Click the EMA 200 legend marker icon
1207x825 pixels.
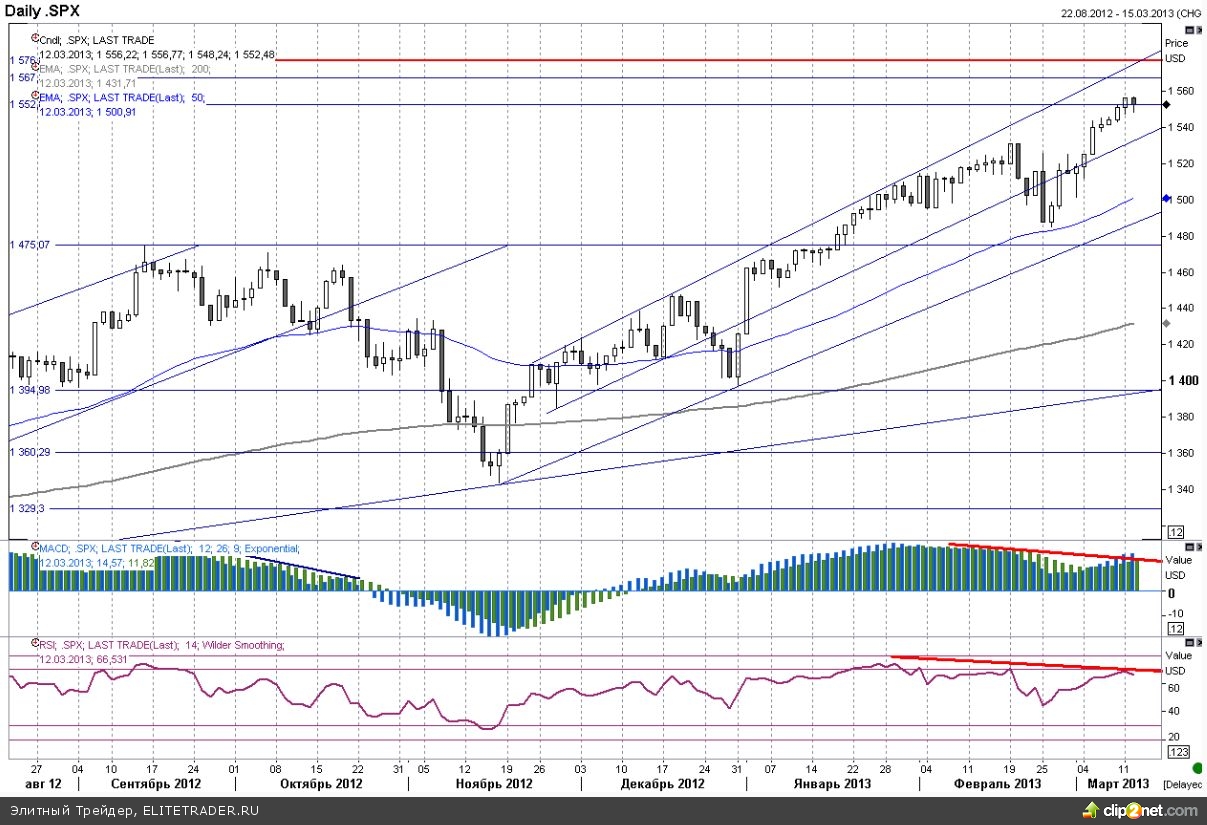[x=36, y=66]
